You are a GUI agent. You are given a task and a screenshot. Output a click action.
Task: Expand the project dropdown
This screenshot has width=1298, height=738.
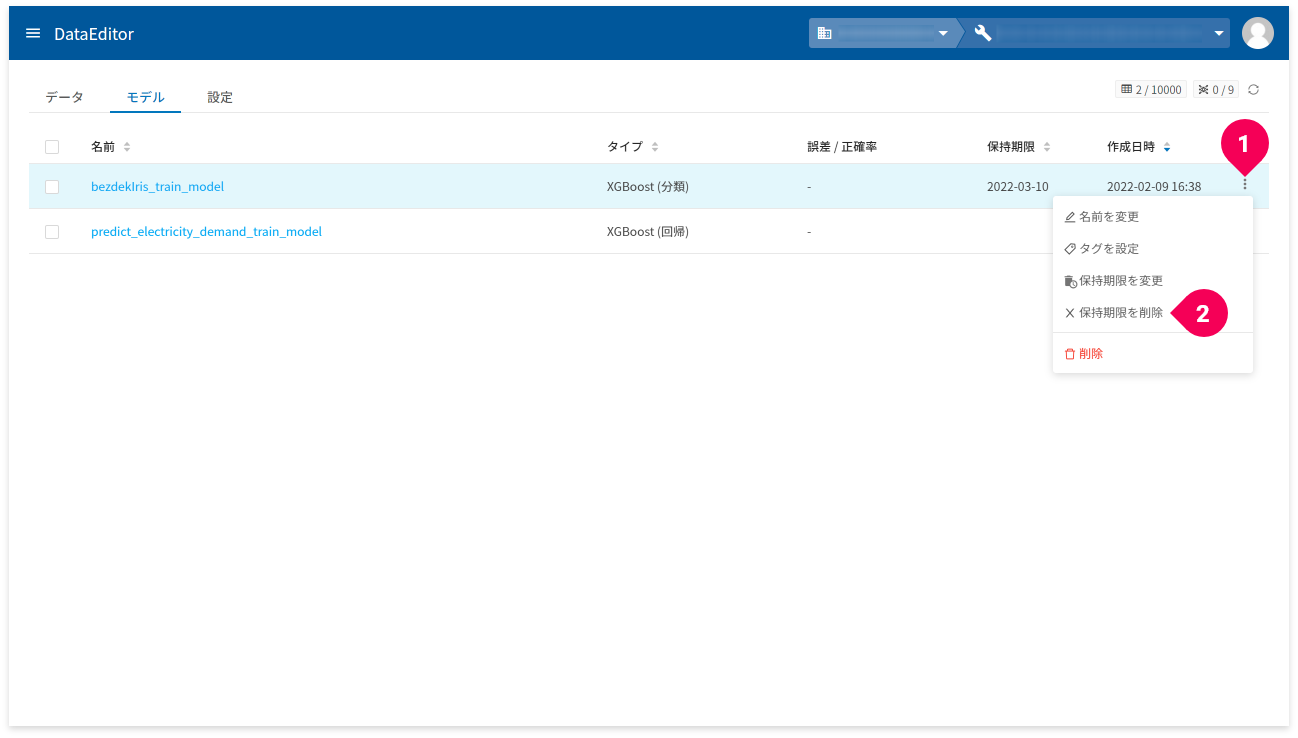[1219, 33]
